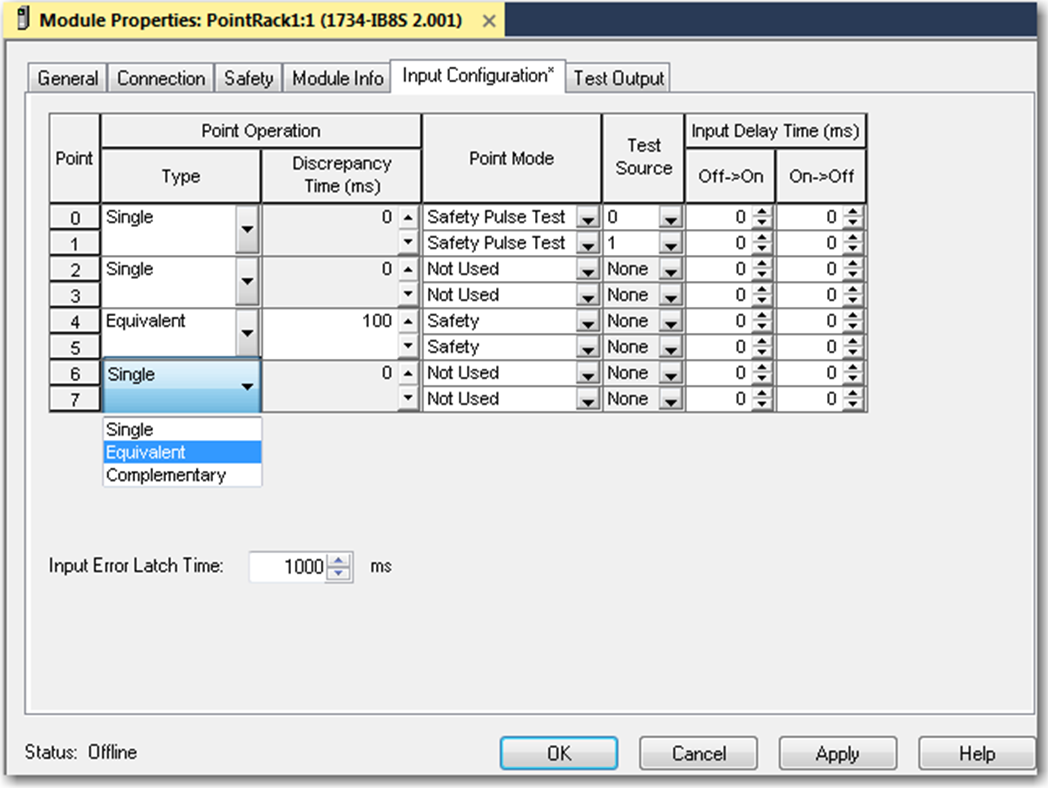Open Point Mode dropdown for point 0
This screenshot has width=1048, height=788.
588,218
